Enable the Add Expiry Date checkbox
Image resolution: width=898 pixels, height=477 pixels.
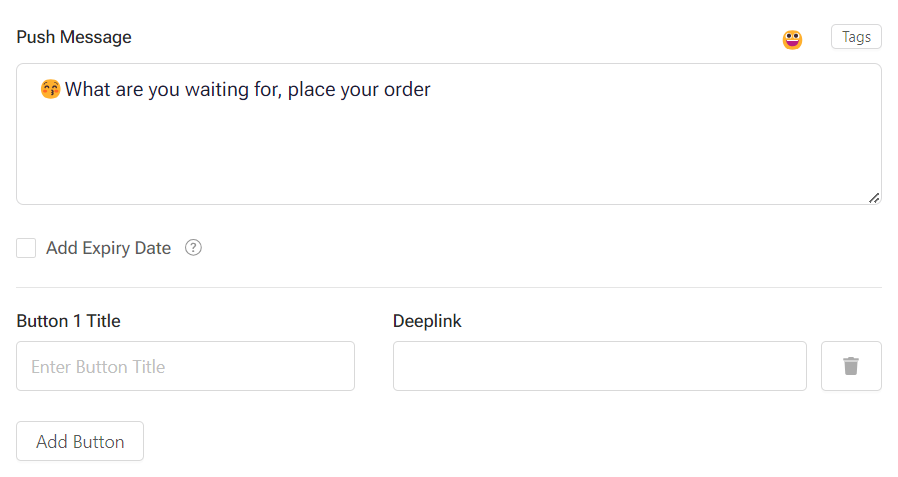pos(26,248)
